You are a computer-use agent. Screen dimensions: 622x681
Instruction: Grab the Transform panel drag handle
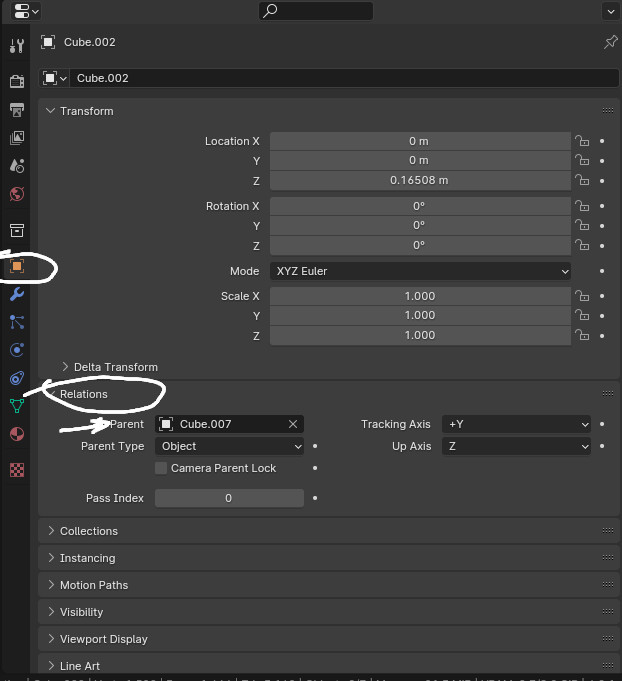coord(608,111)
